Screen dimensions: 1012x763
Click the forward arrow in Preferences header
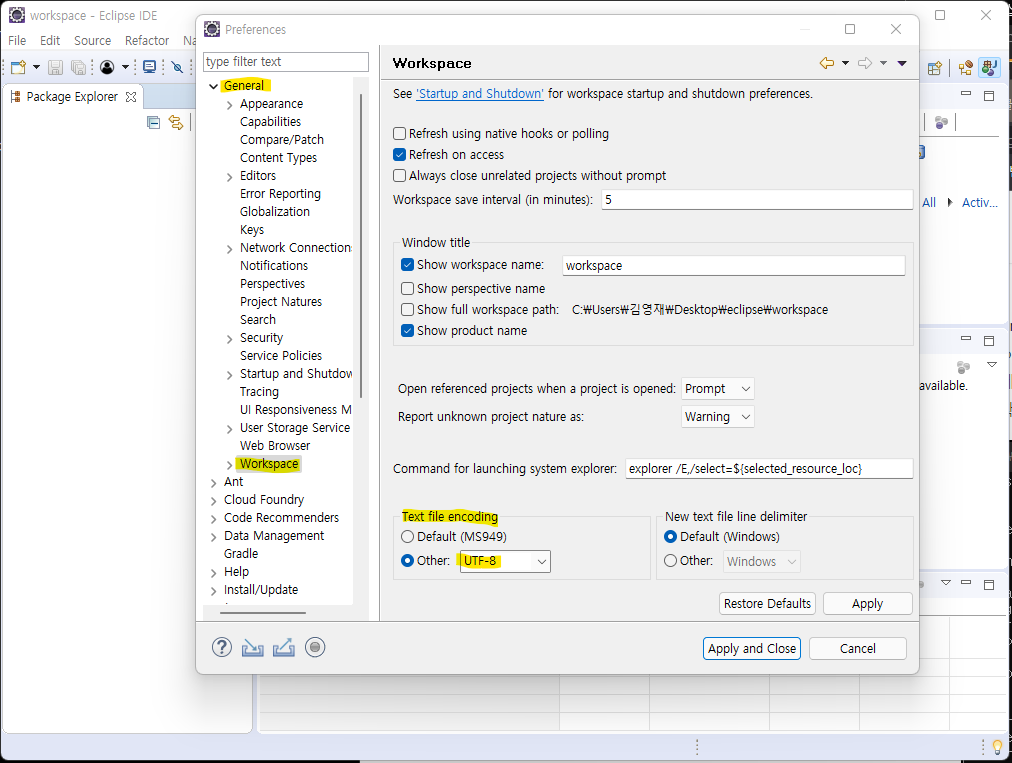tap(865, 63)
